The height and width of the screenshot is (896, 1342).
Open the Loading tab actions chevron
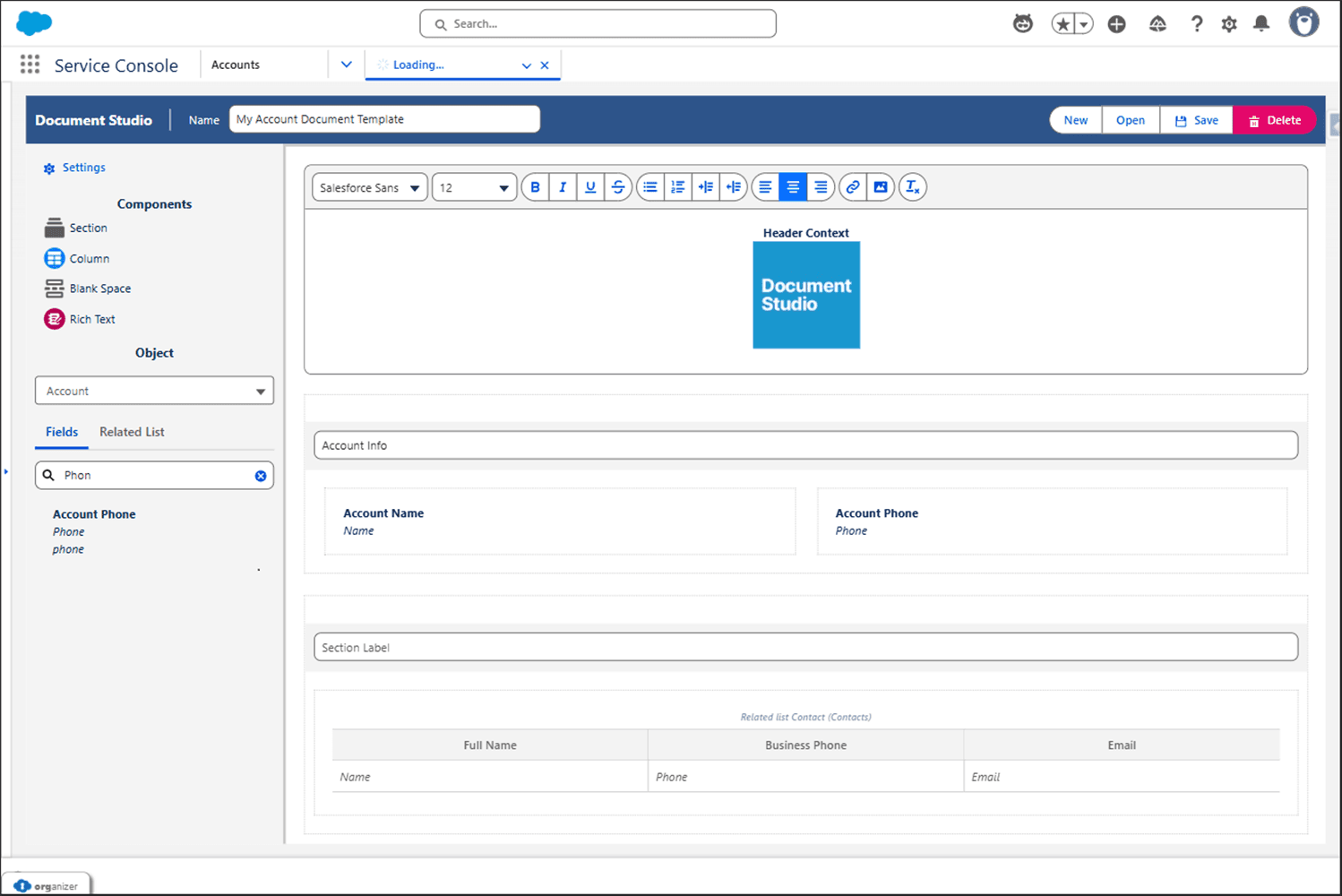[x=527, y=65]
